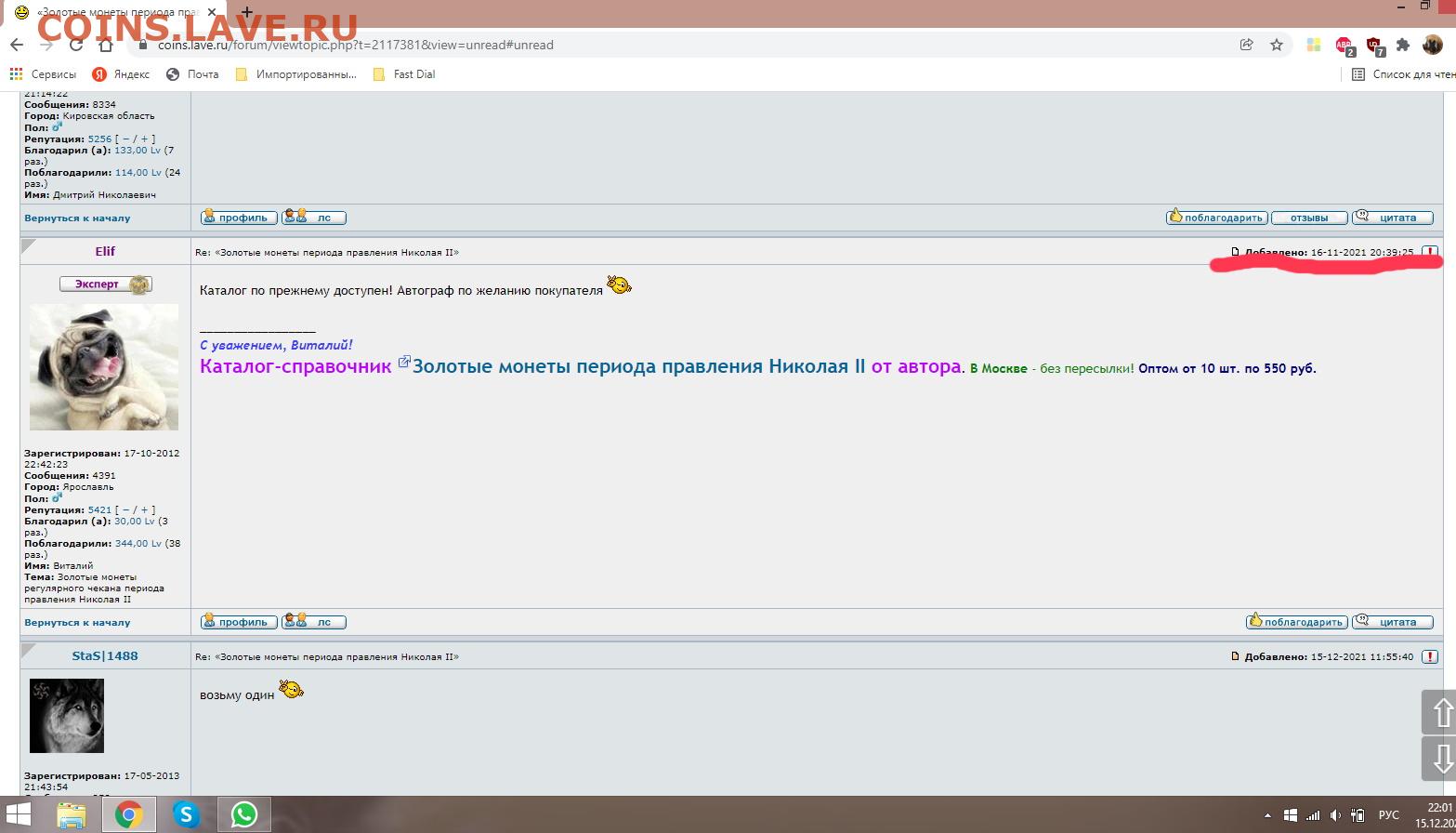Thank the Кировская область user's post

click(x=1216, y=218)
